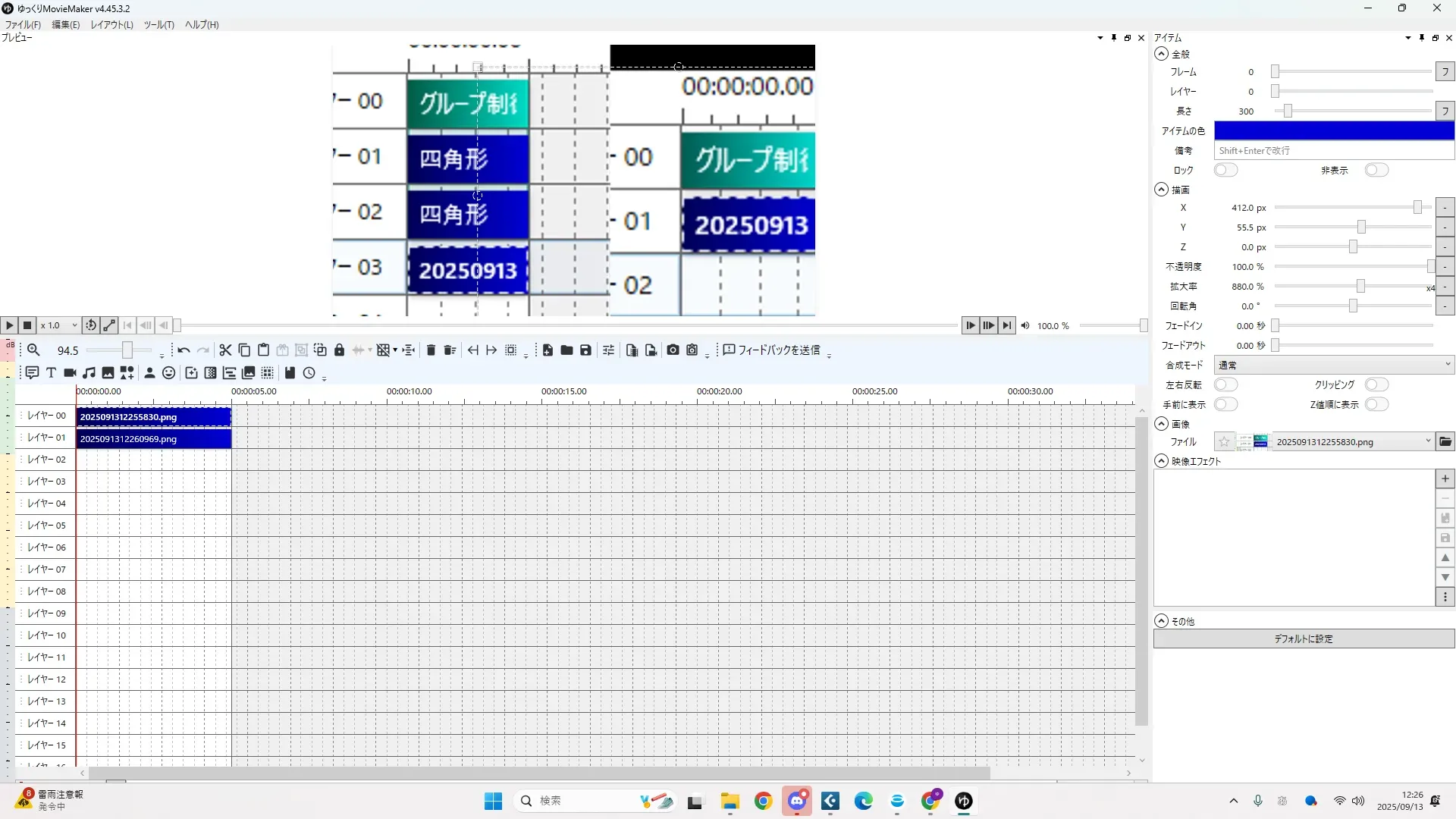Click the trash delete icon in toolbar
1456x819 pixels.
tap(431, 350)
